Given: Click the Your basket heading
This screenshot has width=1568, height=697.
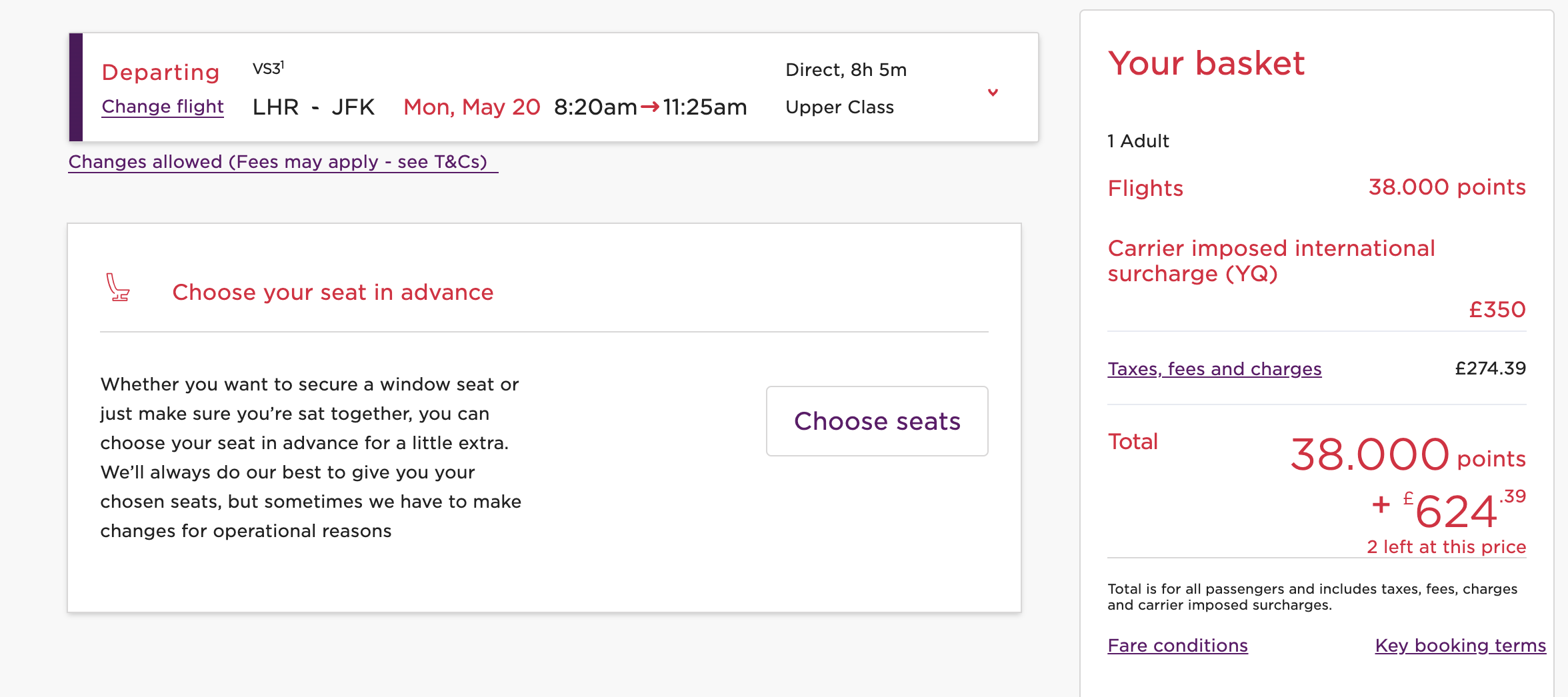Looking at the screenshot, I should (1206, 63).
